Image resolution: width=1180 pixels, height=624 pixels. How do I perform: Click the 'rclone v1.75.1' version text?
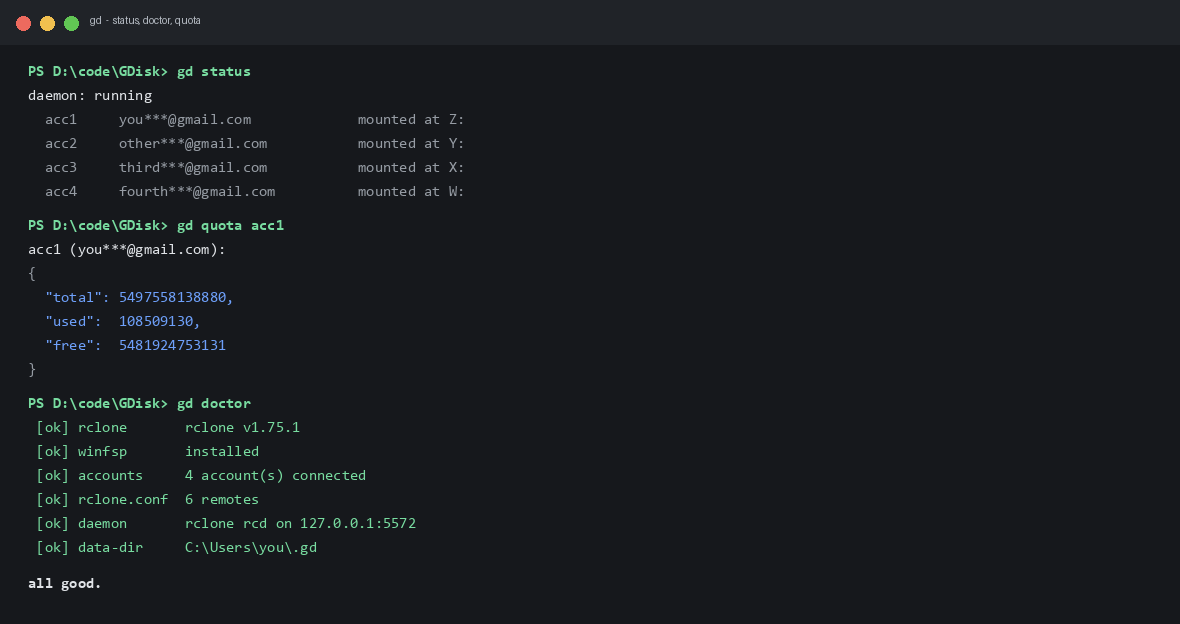click(242, 428)
